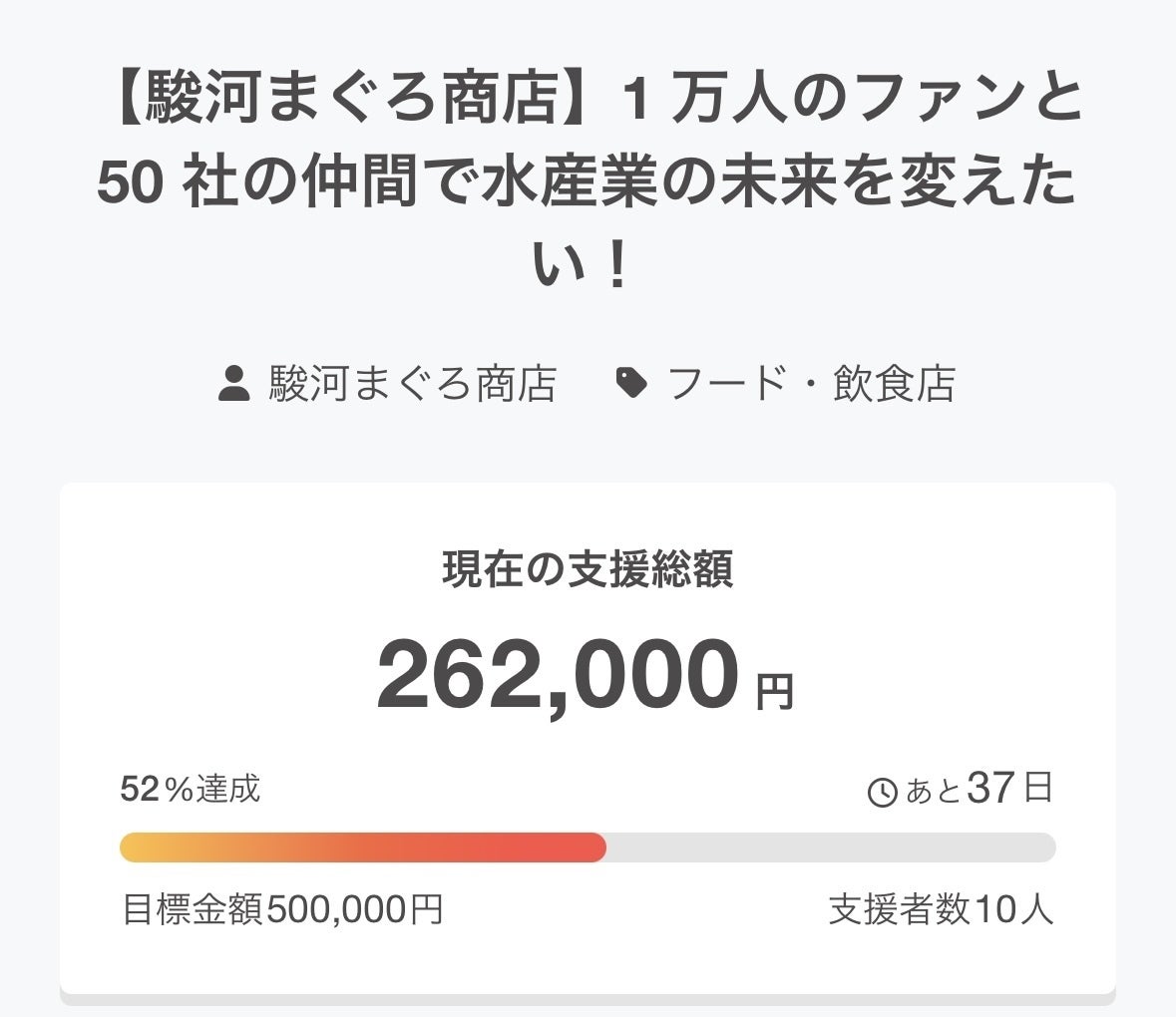Screen dimensions: 1176x1017
Task: Click the 10人 supporter count
Action: 1014,909
